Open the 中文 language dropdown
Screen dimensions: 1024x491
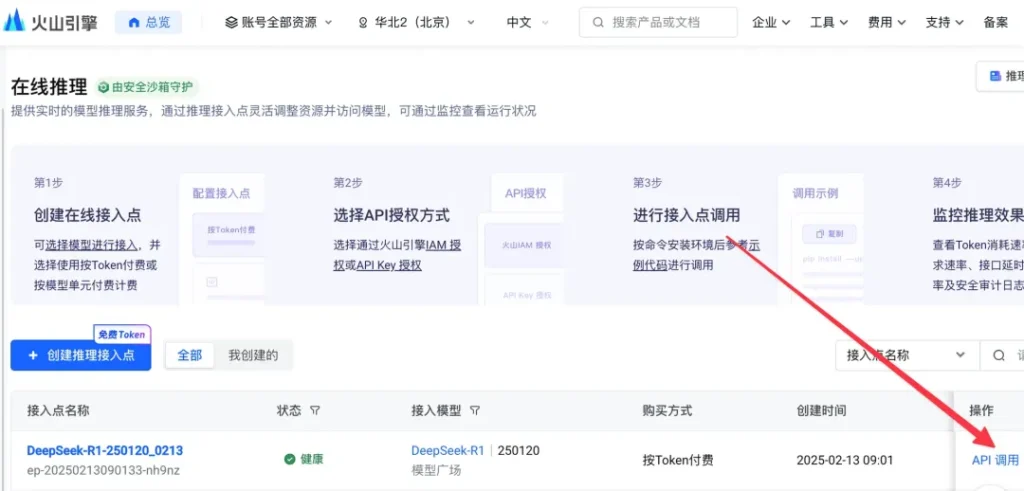point(528,22)
